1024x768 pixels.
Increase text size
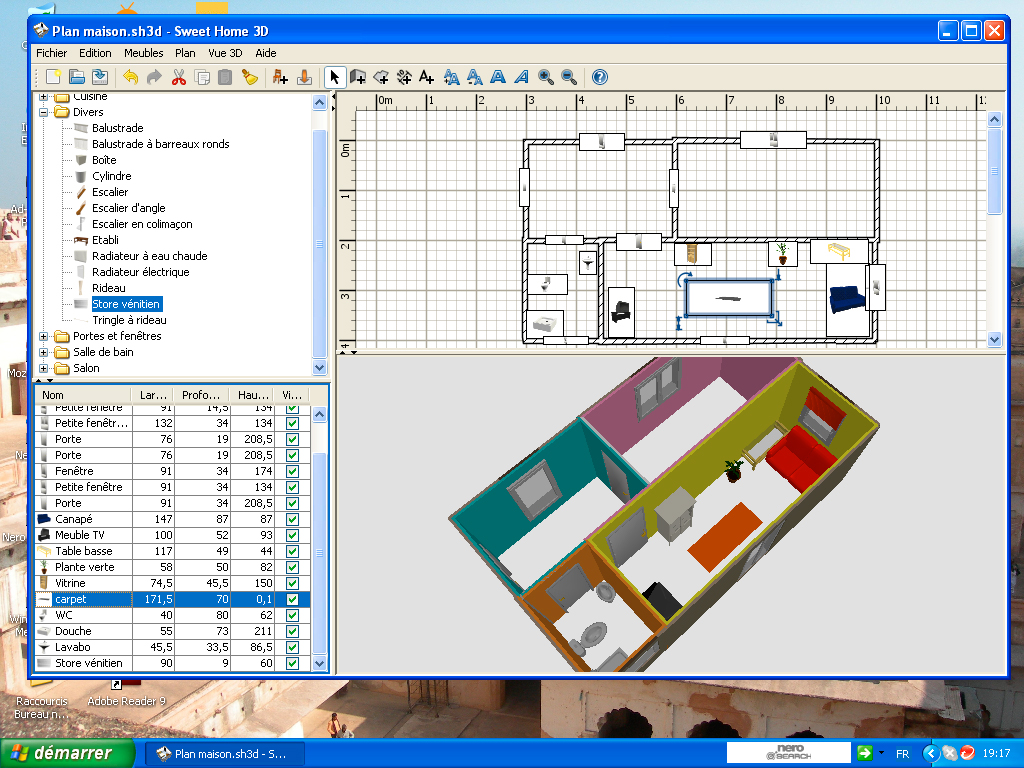451,77
